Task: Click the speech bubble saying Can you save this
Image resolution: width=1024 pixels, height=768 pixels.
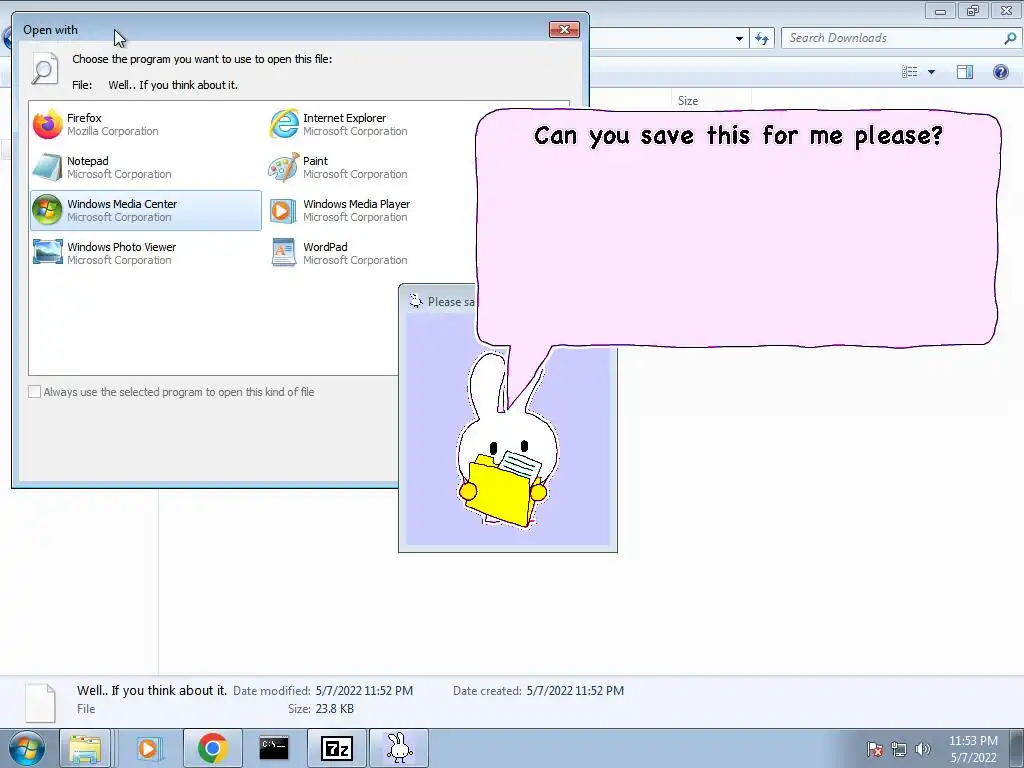Action: [x=738, y=229]
